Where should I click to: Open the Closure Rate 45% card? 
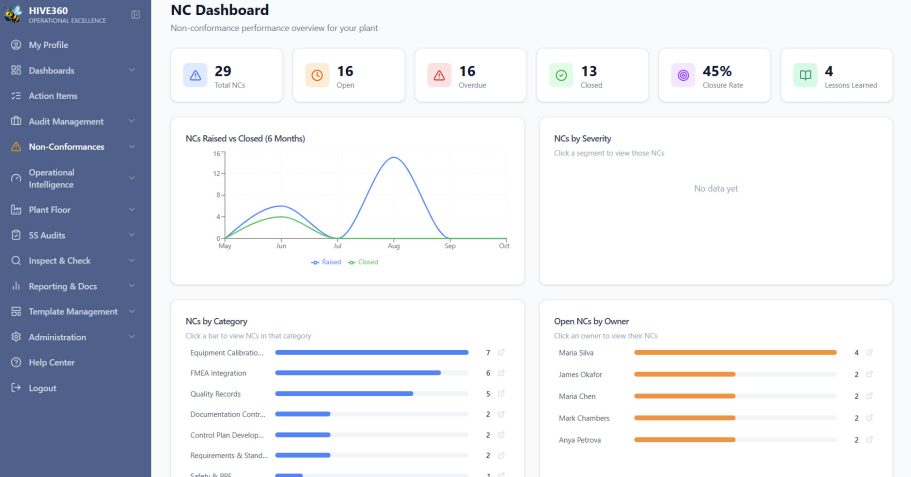click(715, 76)
